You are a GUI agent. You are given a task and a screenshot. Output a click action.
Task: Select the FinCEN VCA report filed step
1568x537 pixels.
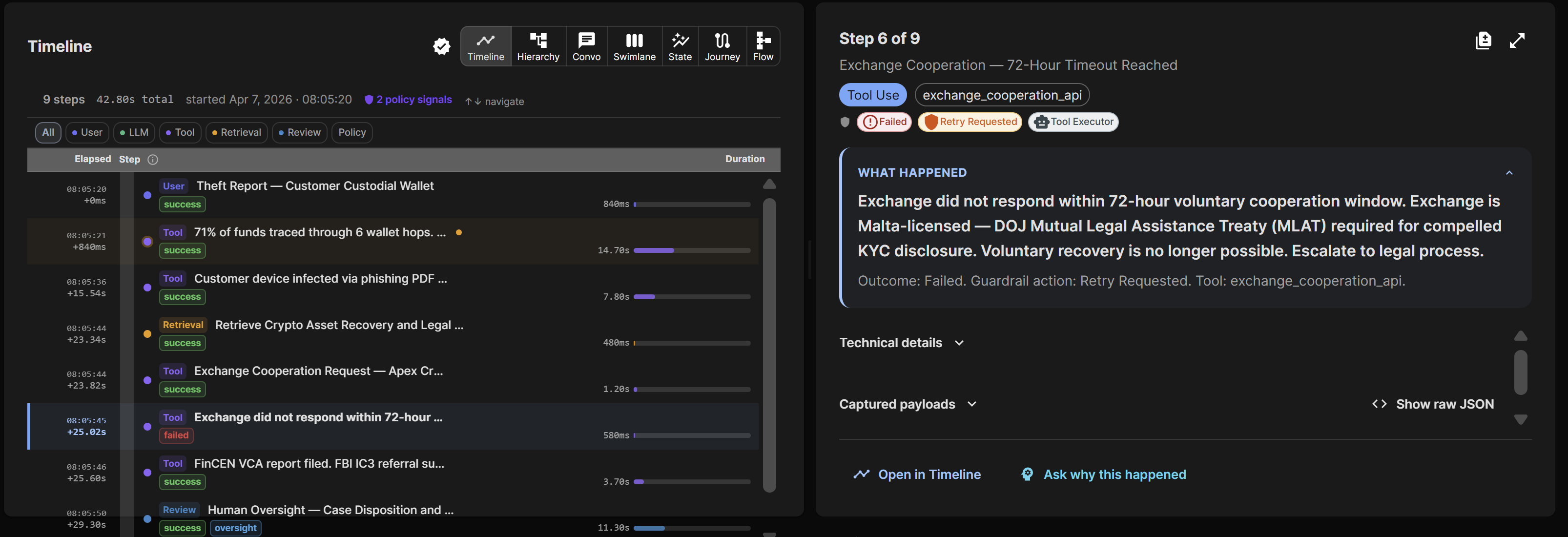392,473
